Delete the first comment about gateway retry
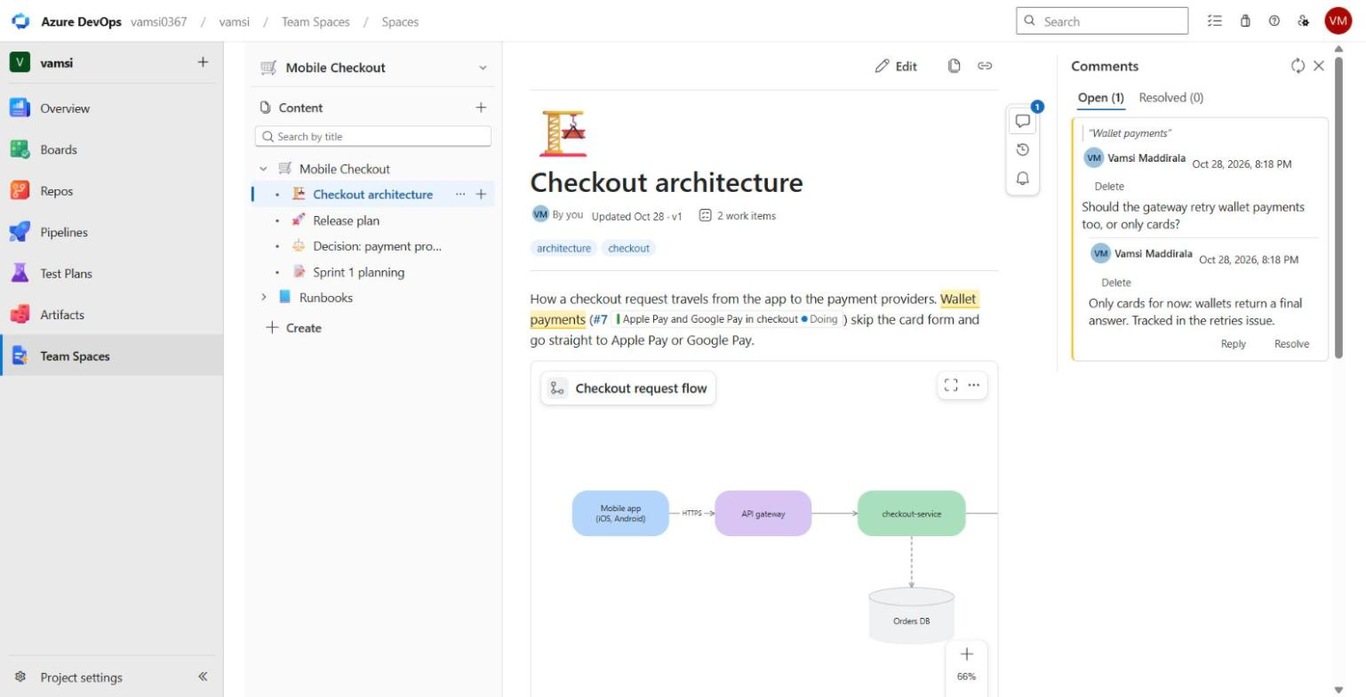This screenshot has height=697, width=1366. click(1109, 186)
